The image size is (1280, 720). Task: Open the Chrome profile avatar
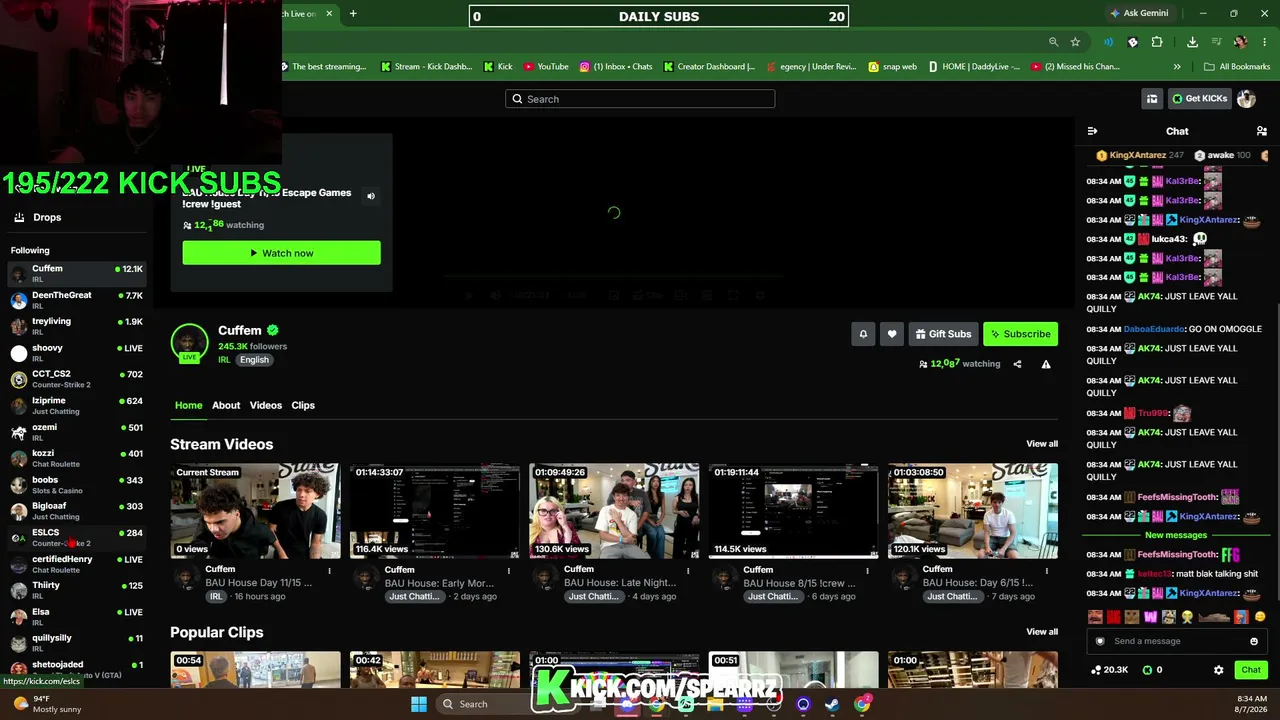pyautogui.click(x=1240, y=42)
